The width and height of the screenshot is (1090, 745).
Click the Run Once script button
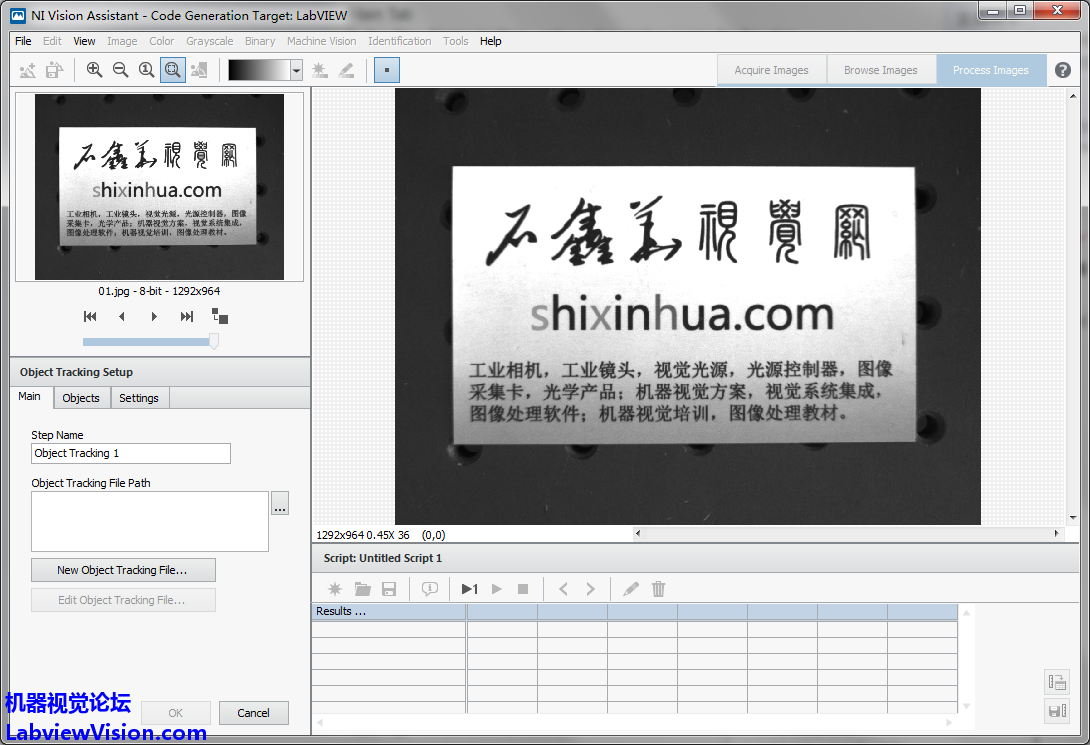pyautogui.click(x=469, y=589)
